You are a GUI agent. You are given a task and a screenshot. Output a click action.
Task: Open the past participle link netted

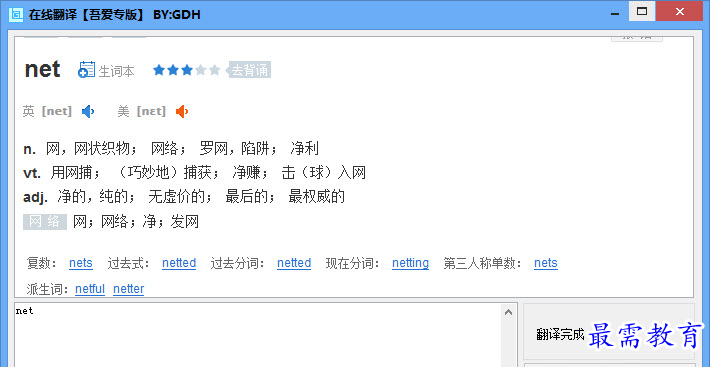pyautogui.click(x=294, y=263)
